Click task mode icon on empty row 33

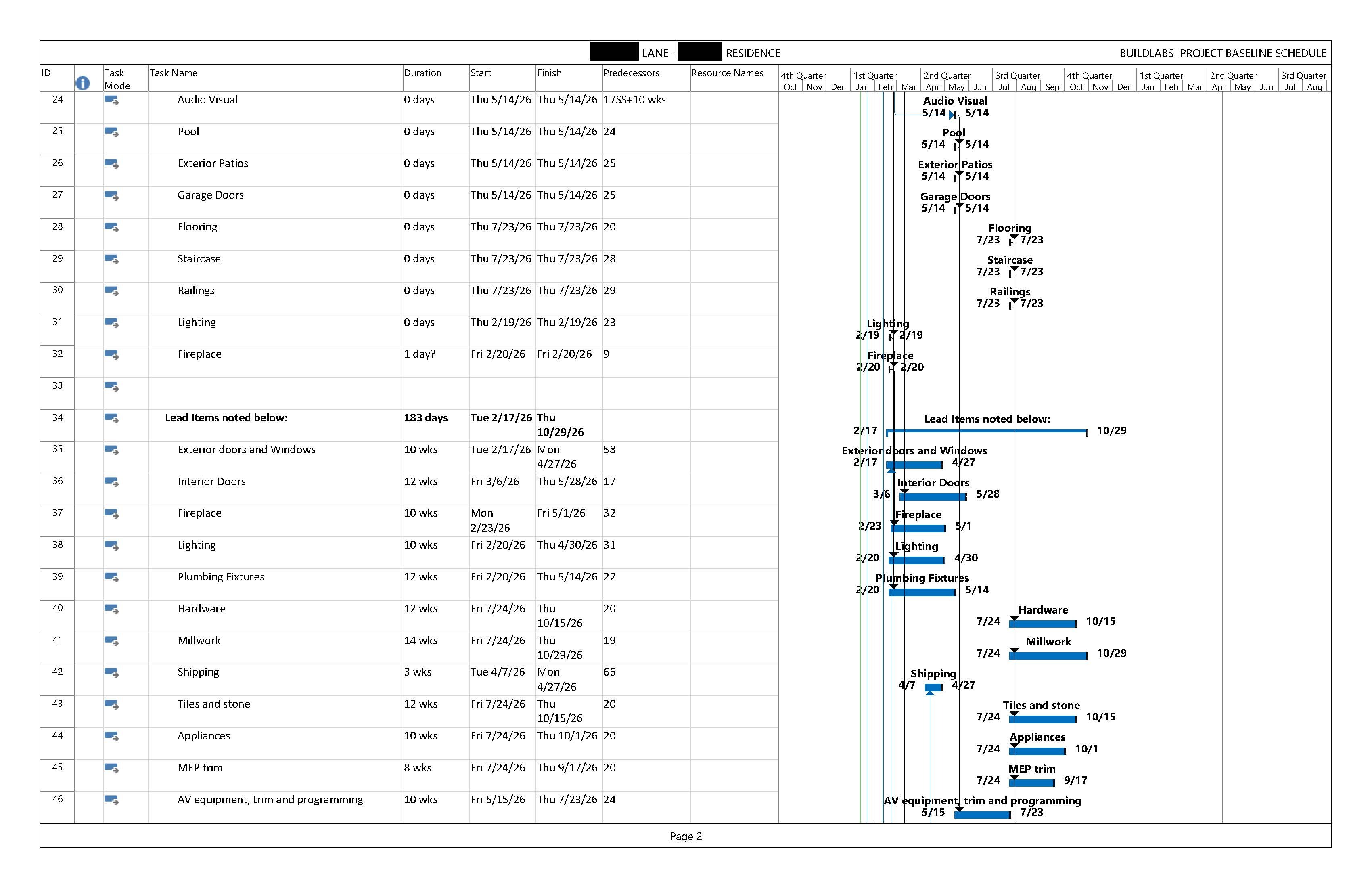[111, 386]
